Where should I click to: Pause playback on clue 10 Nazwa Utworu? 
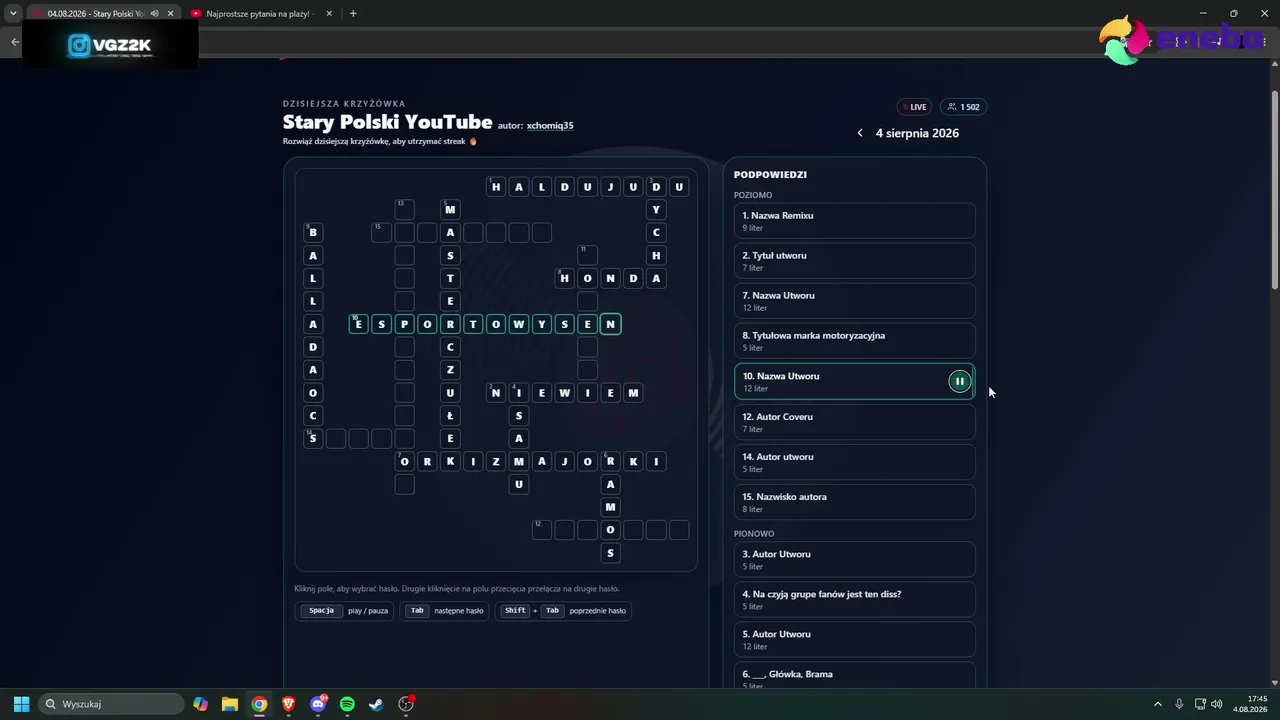(x=959, y=381)
